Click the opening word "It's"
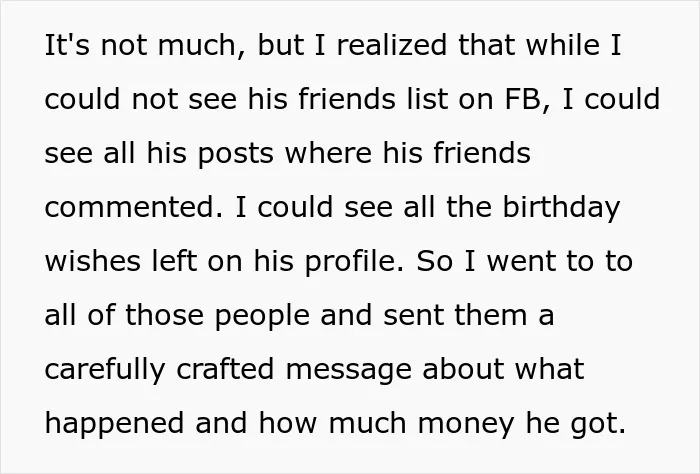Image resolution: width=700 pixels, height=474 pixels. click(67, 45)
